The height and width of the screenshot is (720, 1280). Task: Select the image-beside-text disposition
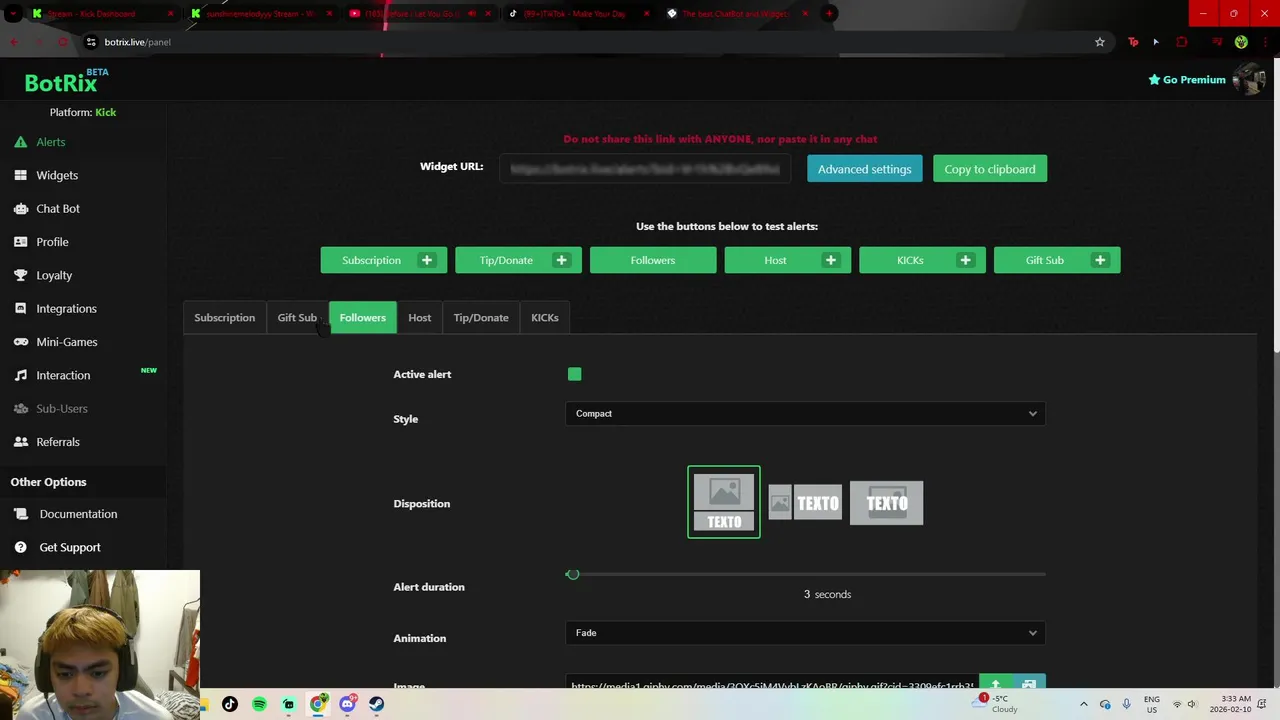pyautogui.click(x=805, y=502)
